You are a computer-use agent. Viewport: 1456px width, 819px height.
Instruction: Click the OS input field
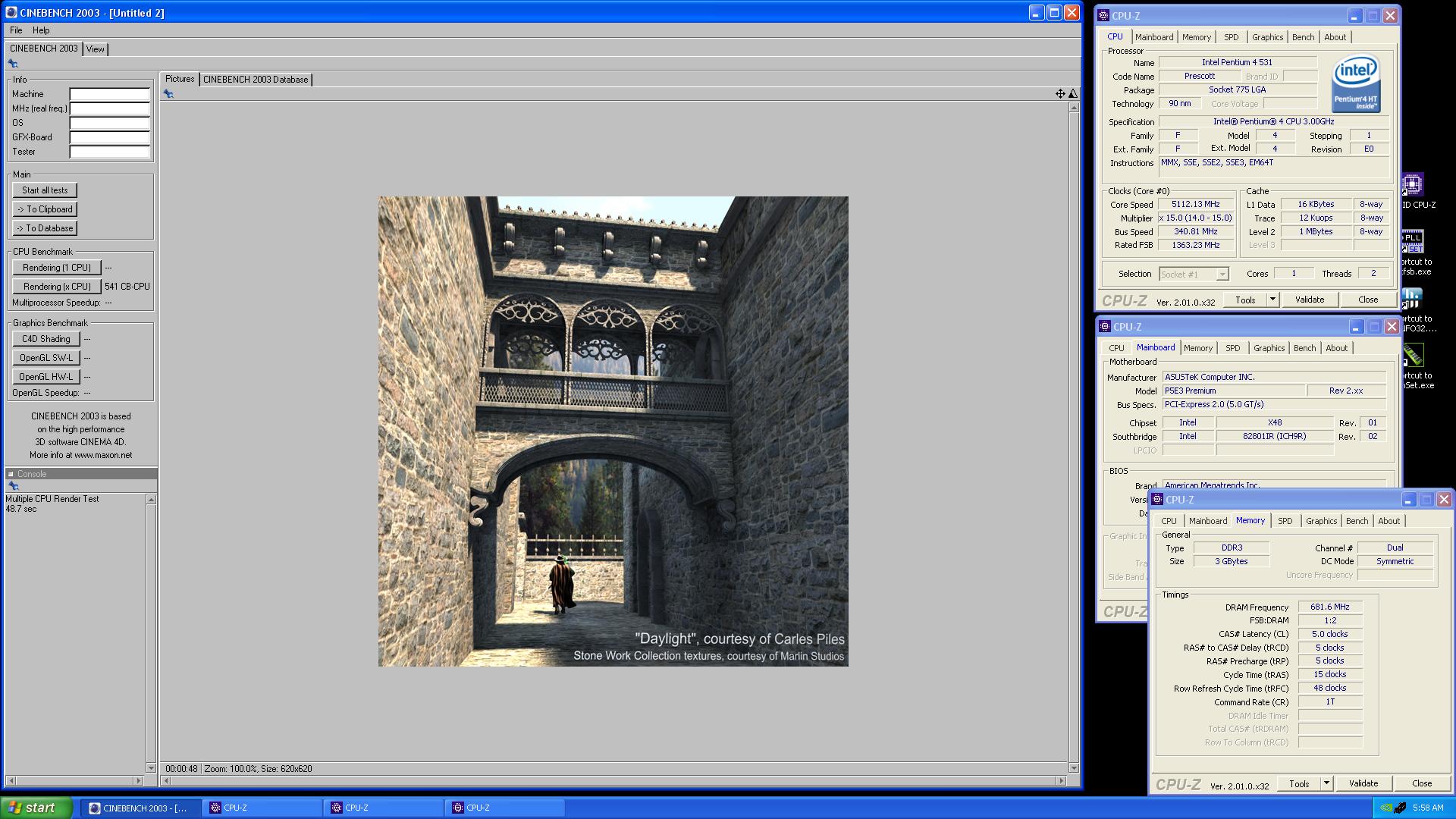click(110, 123)
